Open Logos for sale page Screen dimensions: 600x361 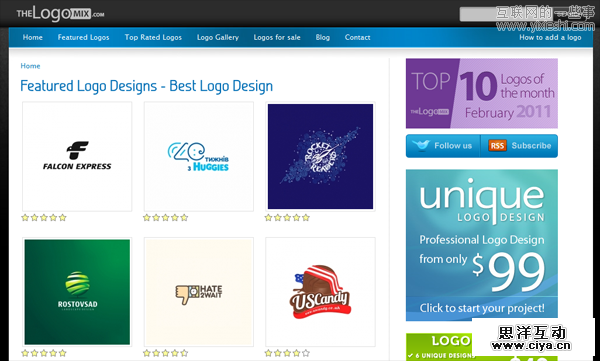pyautogui.click(x=277, y=38)
